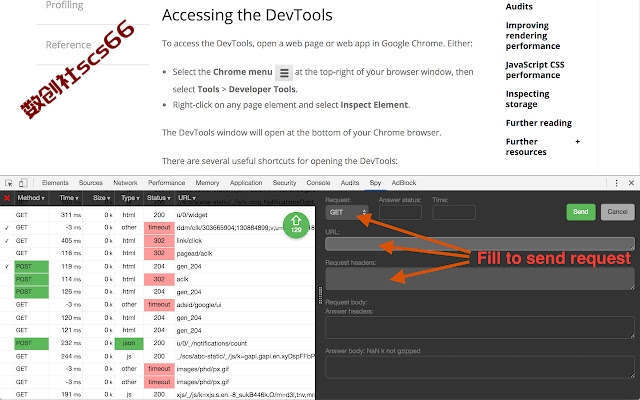640x400 pixels.
Task: Select the pagead/aclk request row
Action: coord(158,253)
